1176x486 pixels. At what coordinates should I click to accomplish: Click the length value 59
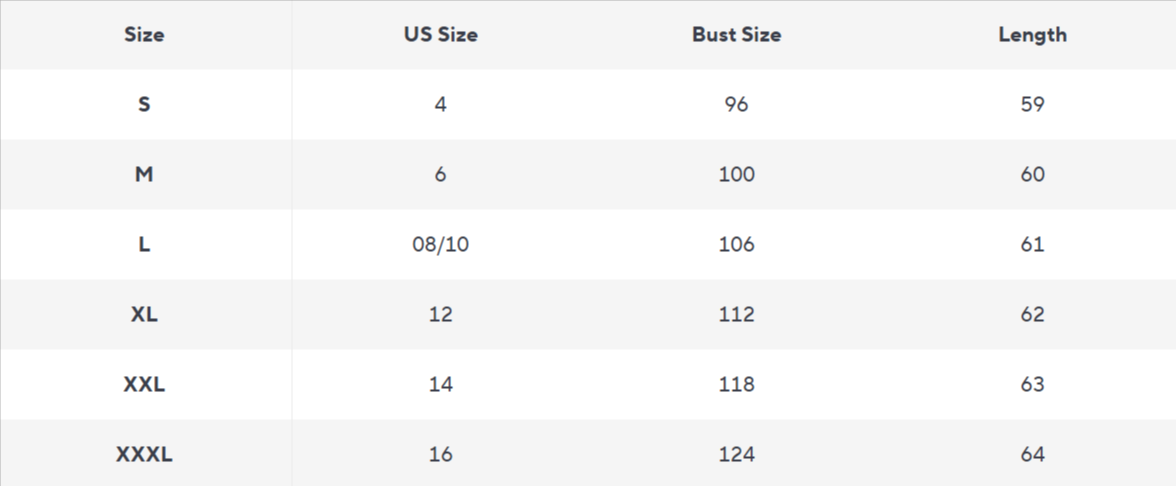1032,104
